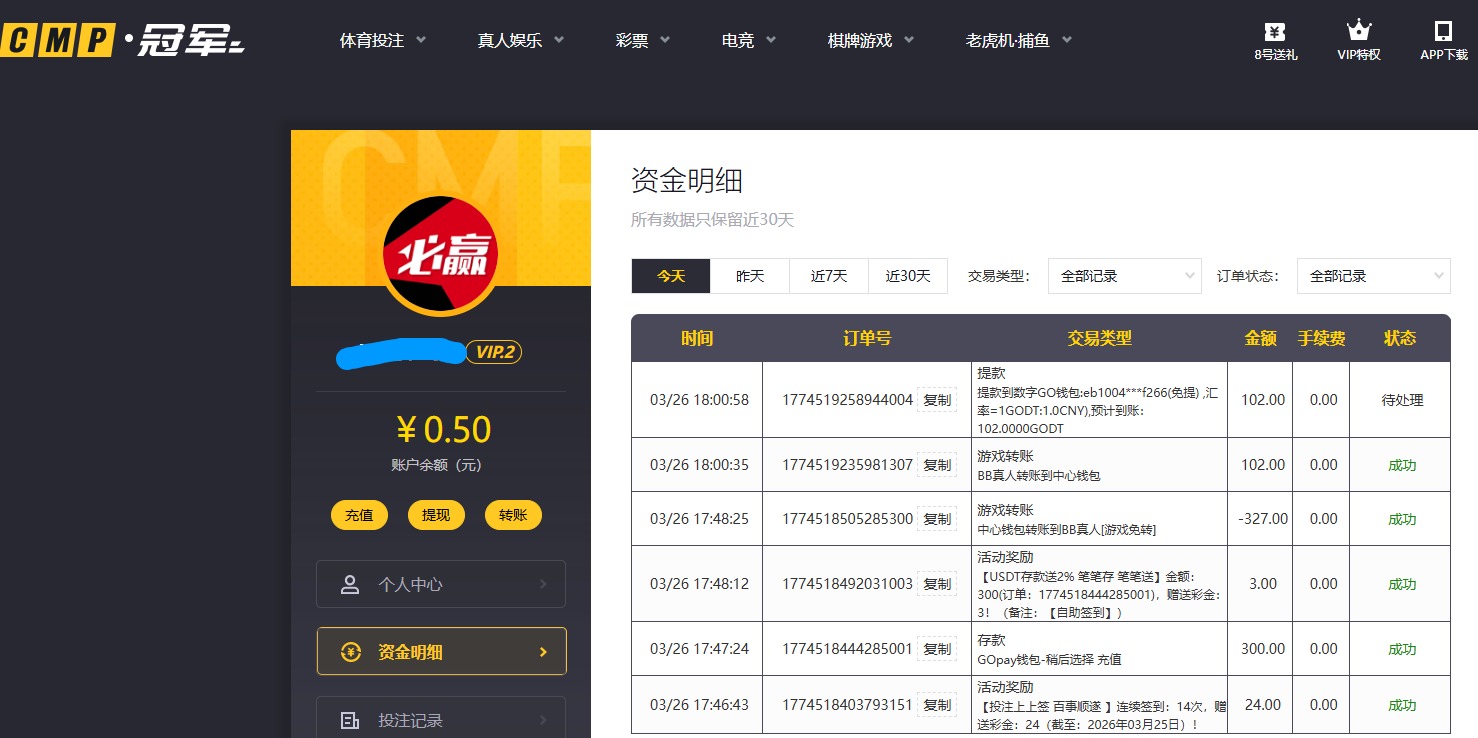Image resolution: width=1478 pixels, height=738 pixels.
Task: Select the 个人中心 person icon
Action: click(349, 583)
